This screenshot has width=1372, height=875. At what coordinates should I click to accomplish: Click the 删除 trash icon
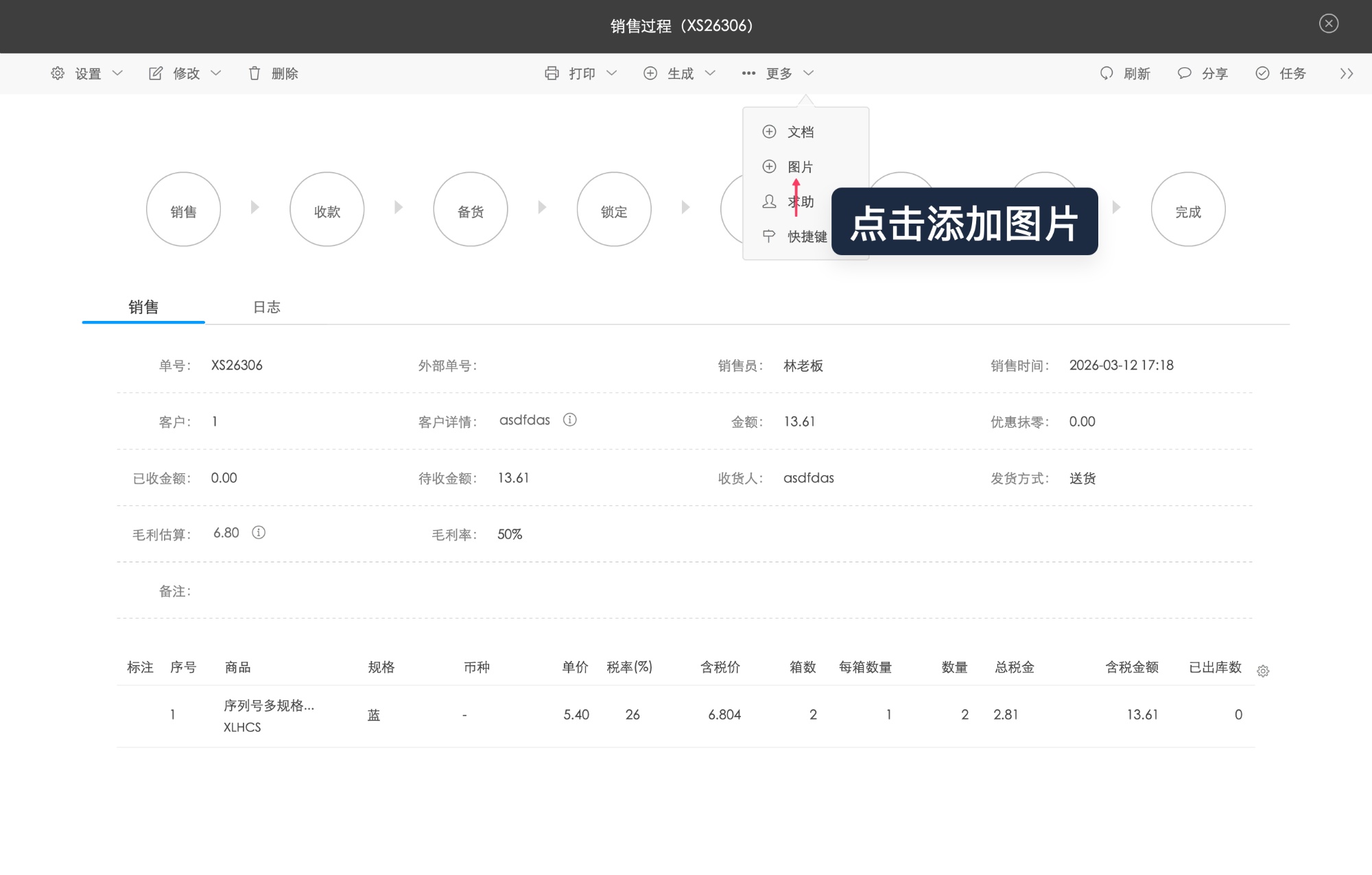[255, 73]
